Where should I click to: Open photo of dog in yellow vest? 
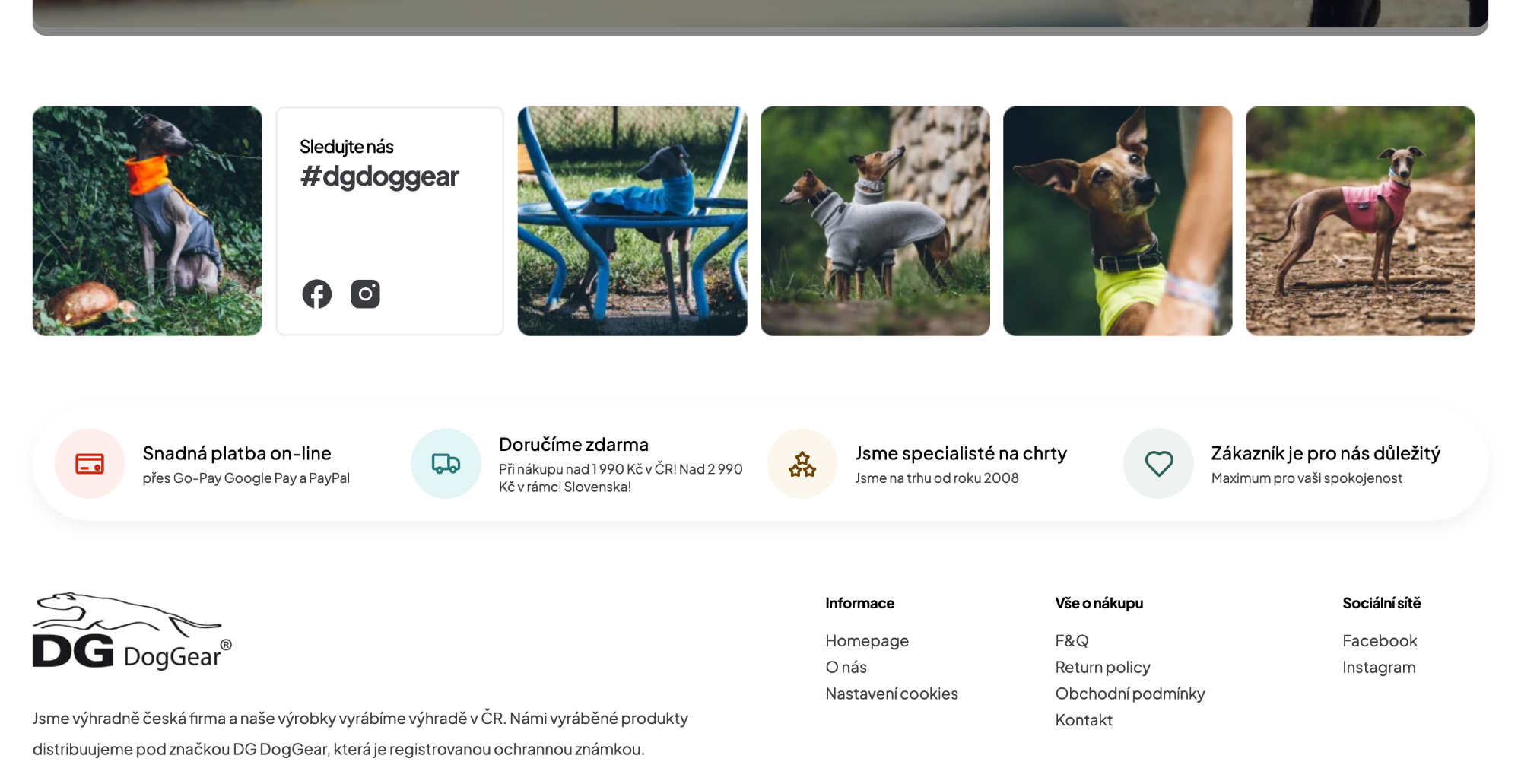1117,221
